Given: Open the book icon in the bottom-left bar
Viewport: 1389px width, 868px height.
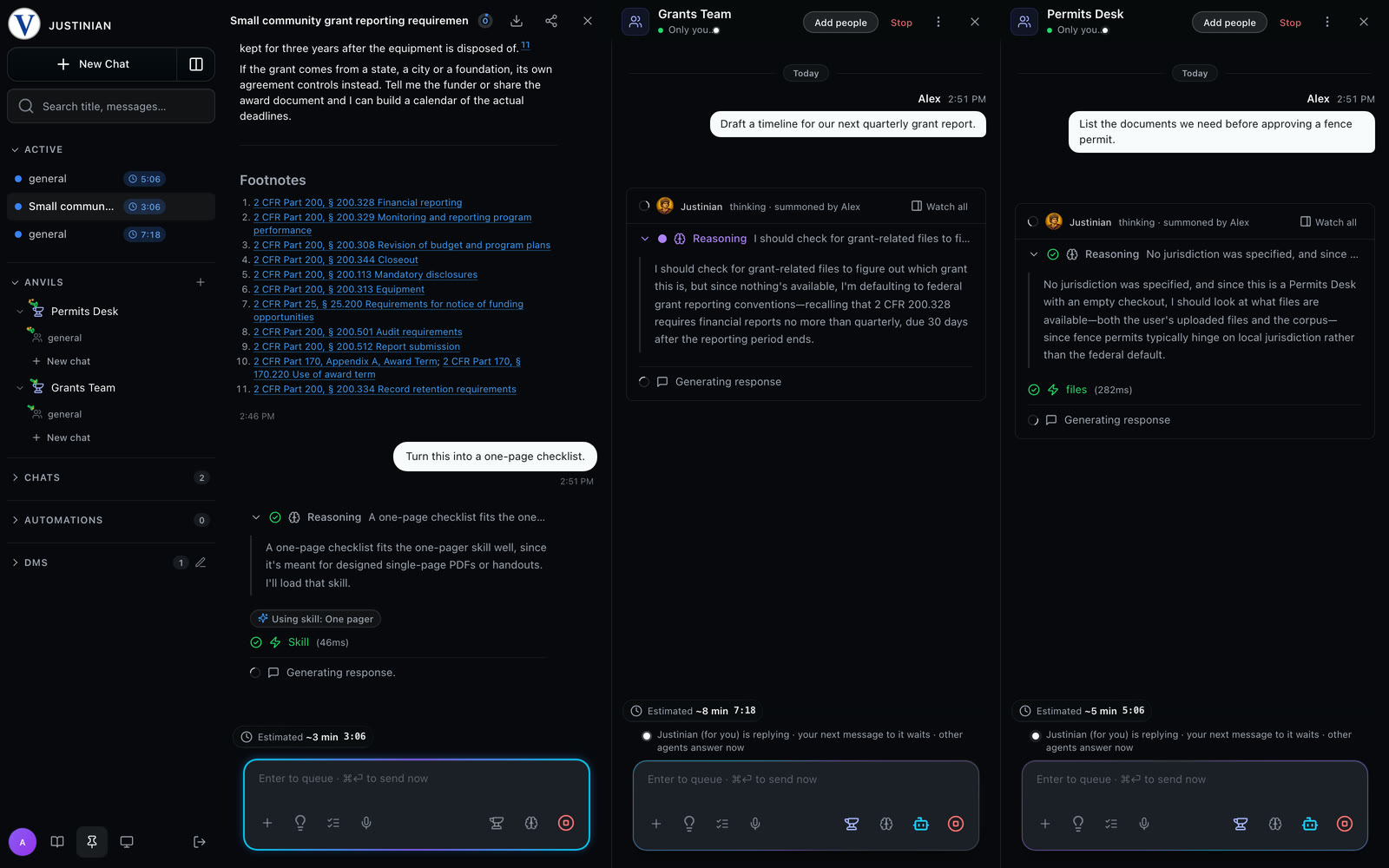Looking at the screenshot, I should (x=57, y=842).
